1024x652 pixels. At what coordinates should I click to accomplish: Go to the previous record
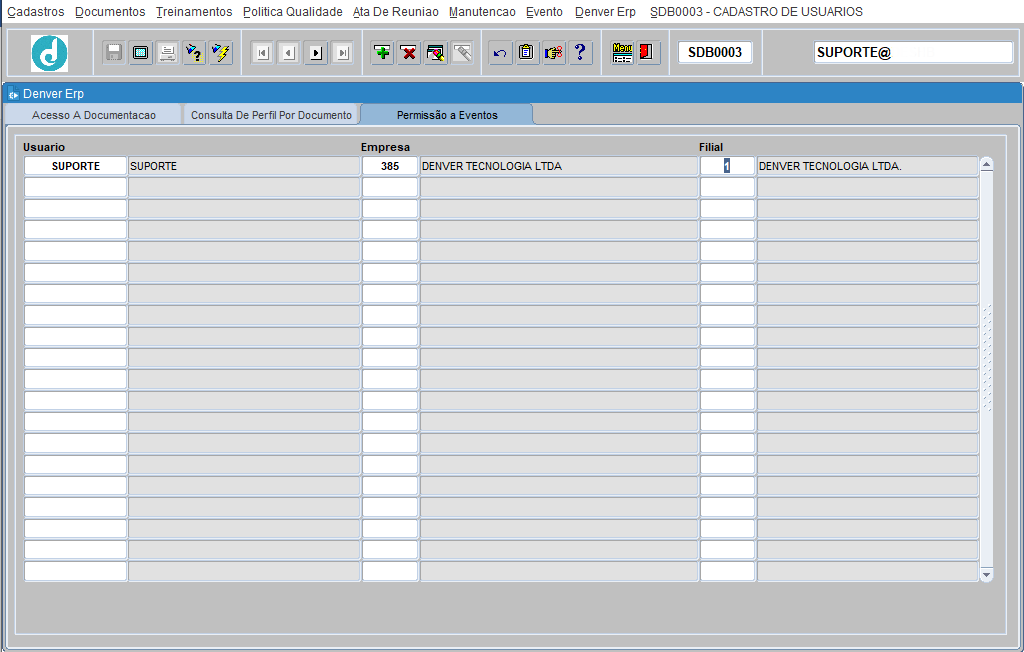[289, 53]
